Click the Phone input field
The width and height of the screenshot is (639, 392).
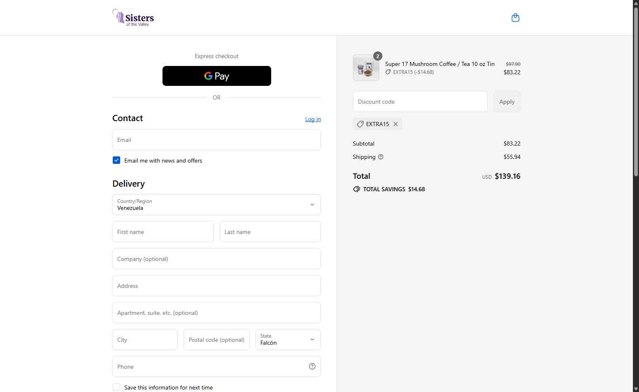216,366
